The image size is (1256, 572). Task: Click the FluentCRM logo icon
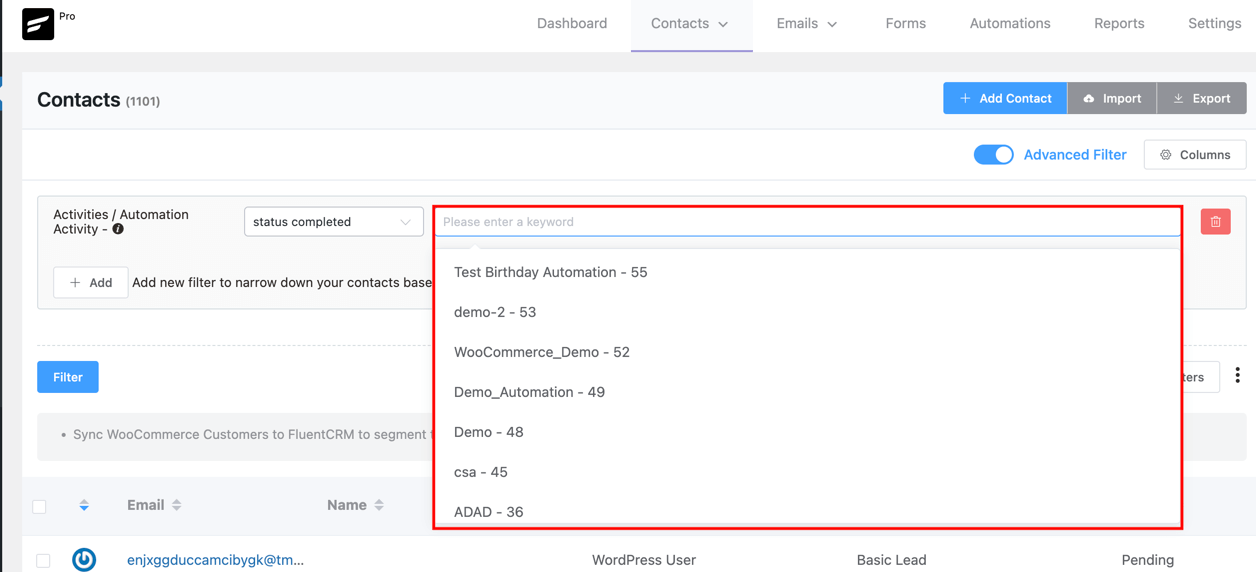pyautogui.click(x=38, y=24)
